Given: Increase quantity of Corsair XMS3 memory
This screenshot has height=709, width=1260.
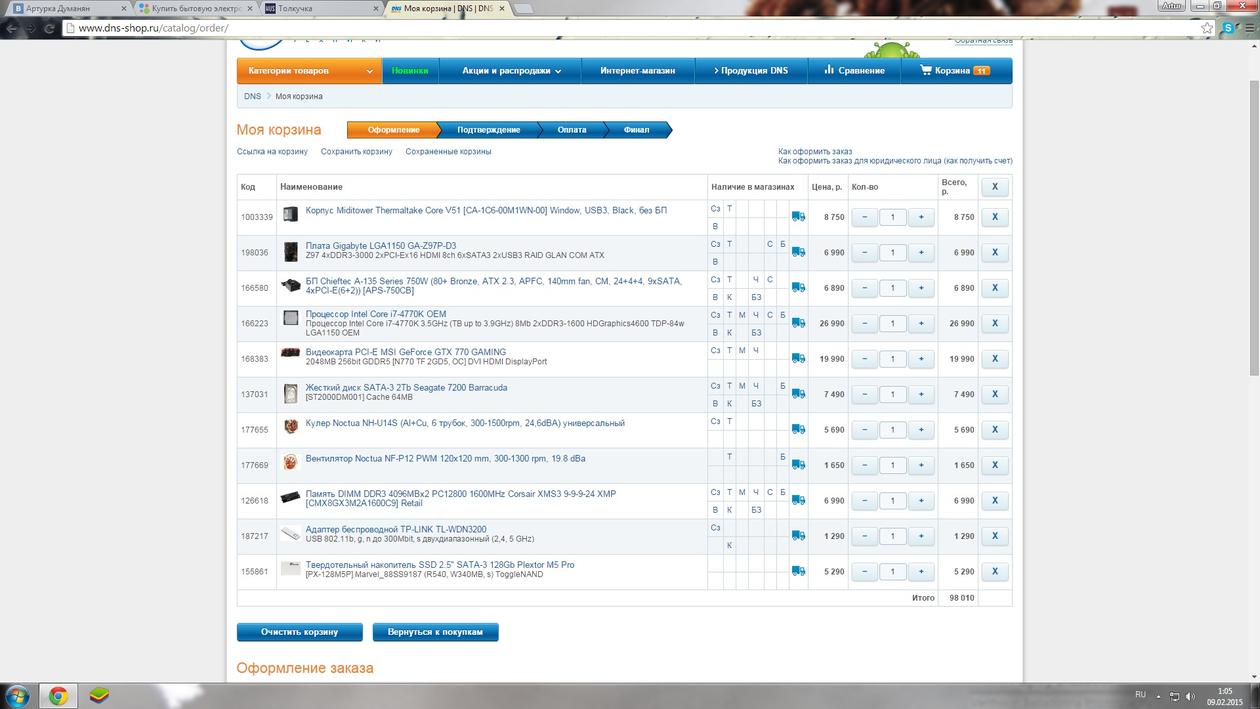Looking at the screenshot, I should pyautogui.click(x=921, y=501).
